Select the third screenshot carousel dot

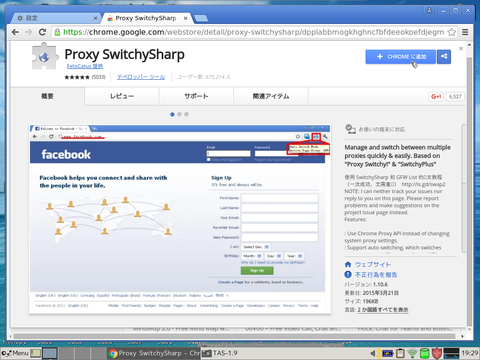pos(186,114)
